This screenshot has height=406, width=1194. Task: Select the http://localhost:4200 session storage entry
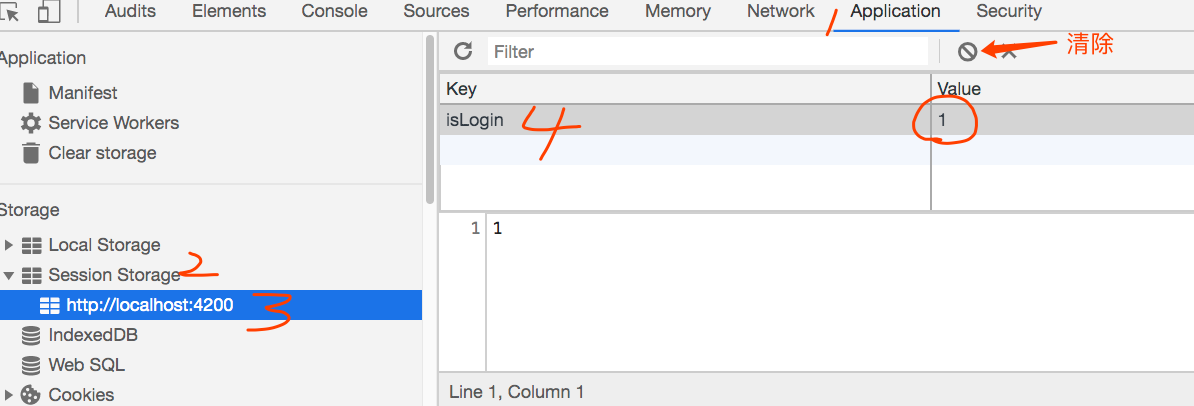(211, 305)
